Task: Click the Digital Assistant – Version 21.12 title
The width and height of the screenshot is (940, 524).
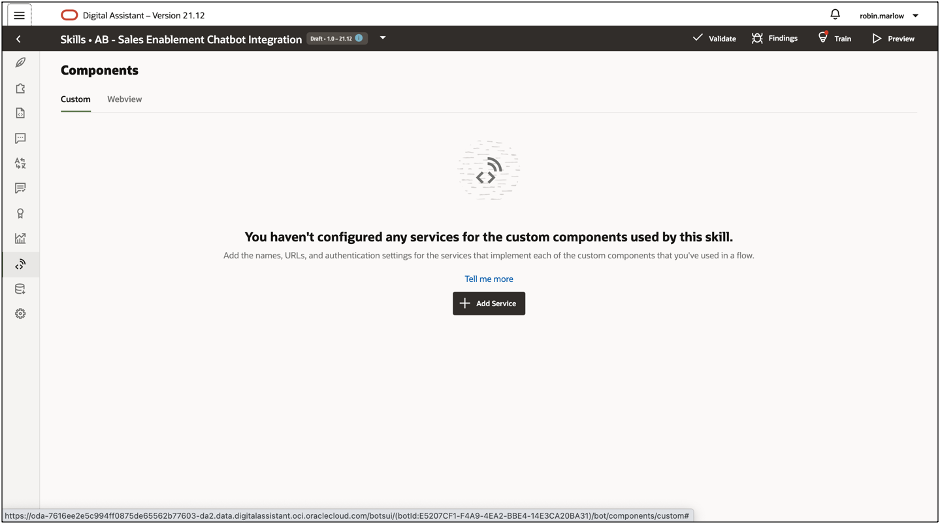Action: pos(144,16)
